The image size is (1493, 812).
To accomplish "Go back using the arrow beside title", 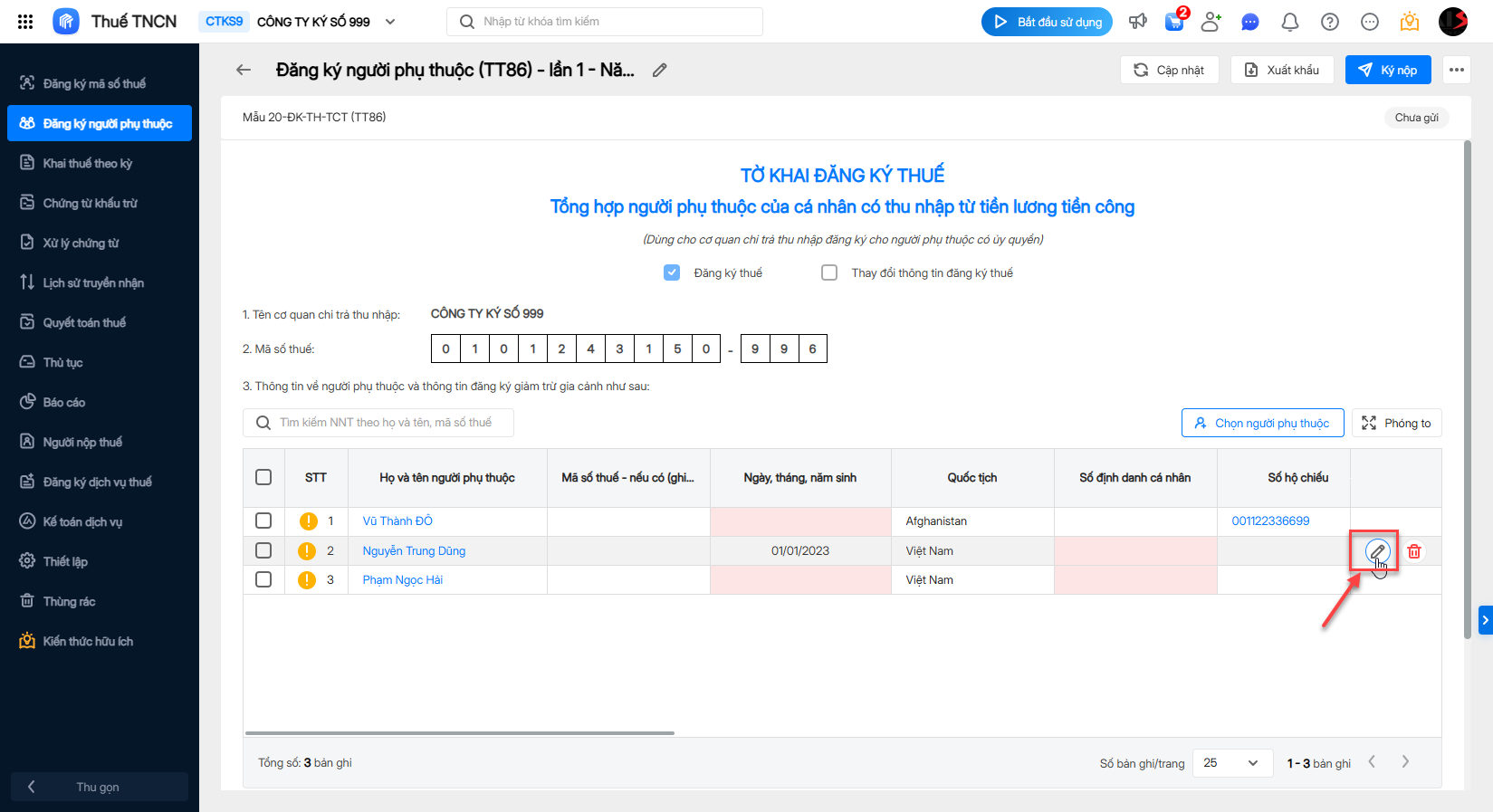I will point(244,70).
